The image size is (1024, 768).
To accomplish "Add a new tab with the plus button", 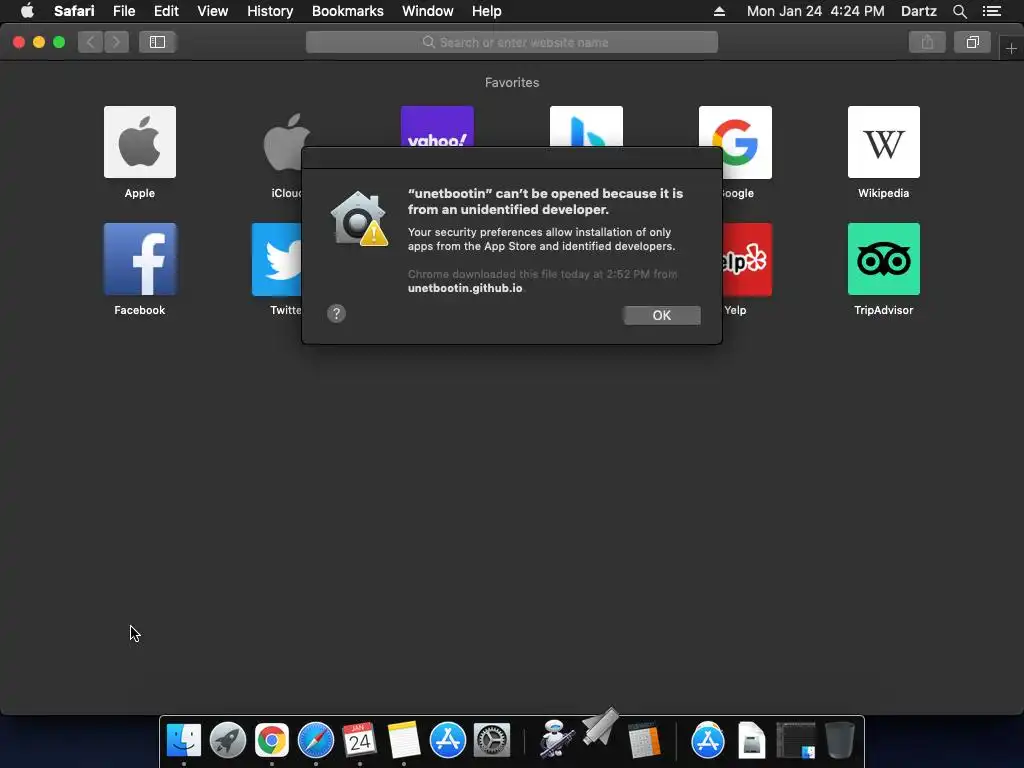I will (1011, 48).
